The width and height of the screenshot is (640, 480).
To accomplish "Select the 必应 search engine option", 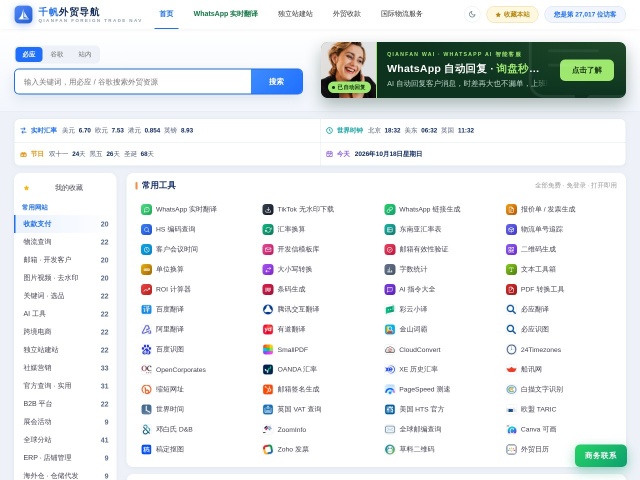I will (29, 54).
